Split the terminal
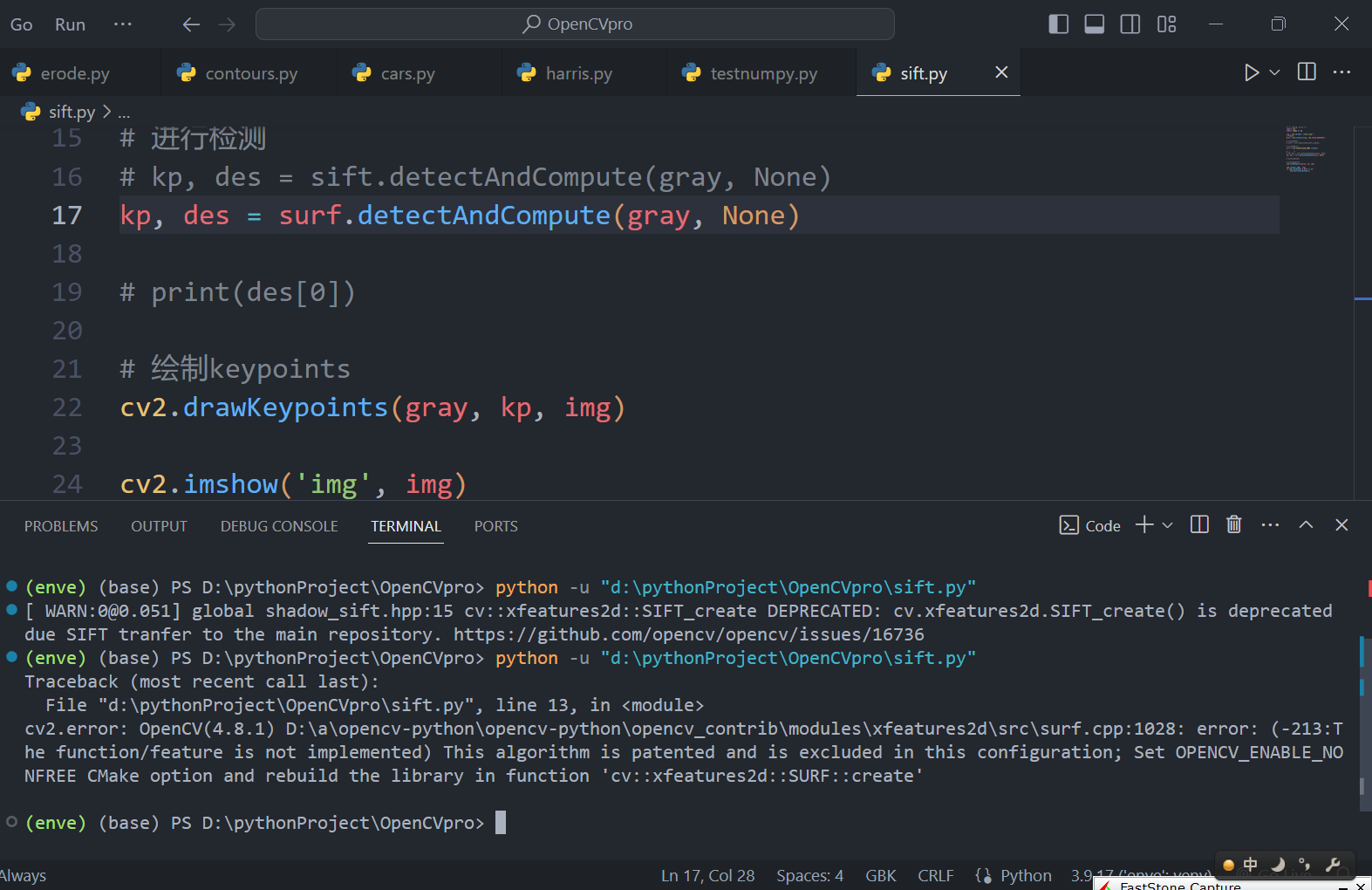This screenshot has width=1372, height=890. pyautogui.click(x=1199, y=524)
